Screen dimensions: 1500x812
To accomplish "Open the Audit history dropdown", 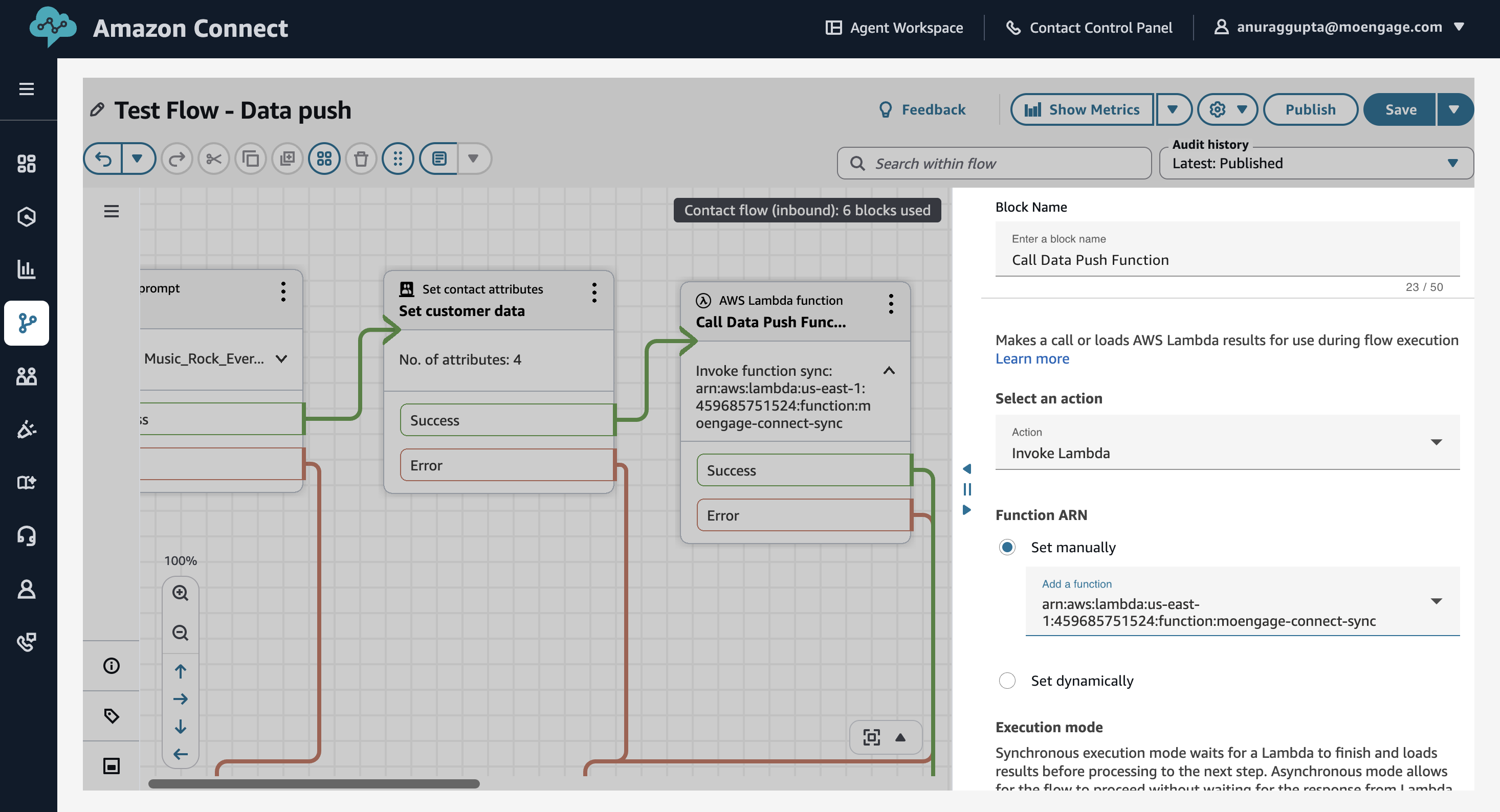I will 1316,163.
